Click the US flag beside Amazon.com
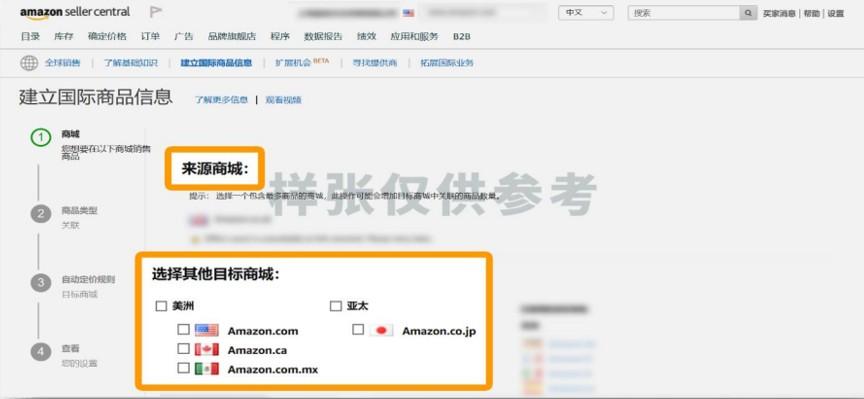Viewport: 864px width, 399px height. (207, 331)
